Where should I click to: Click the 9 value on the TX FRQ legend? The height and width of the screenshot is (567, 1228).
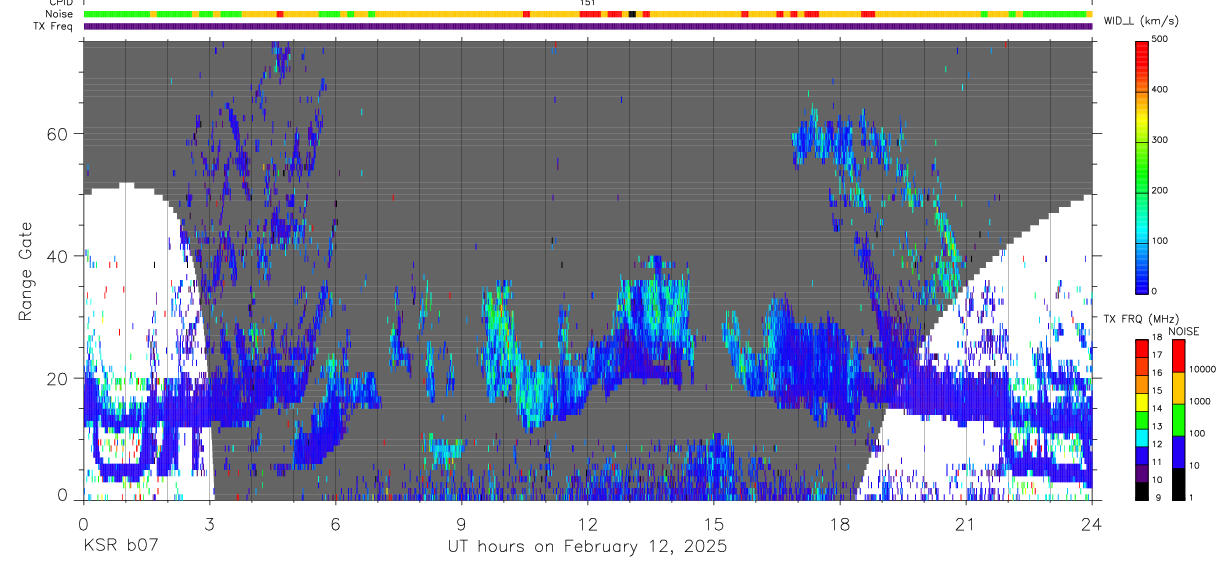(x=1156, y=497)
